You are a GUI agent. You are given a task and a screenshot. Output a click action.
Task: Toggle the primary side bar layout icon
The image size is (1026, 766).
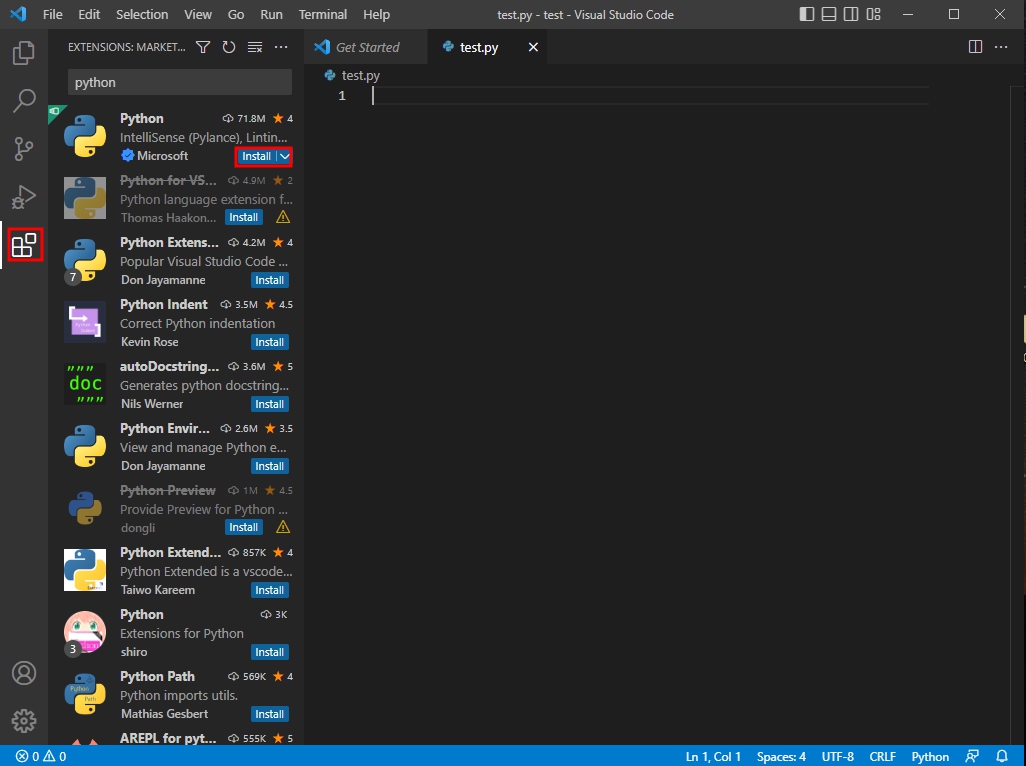(807, 14)
